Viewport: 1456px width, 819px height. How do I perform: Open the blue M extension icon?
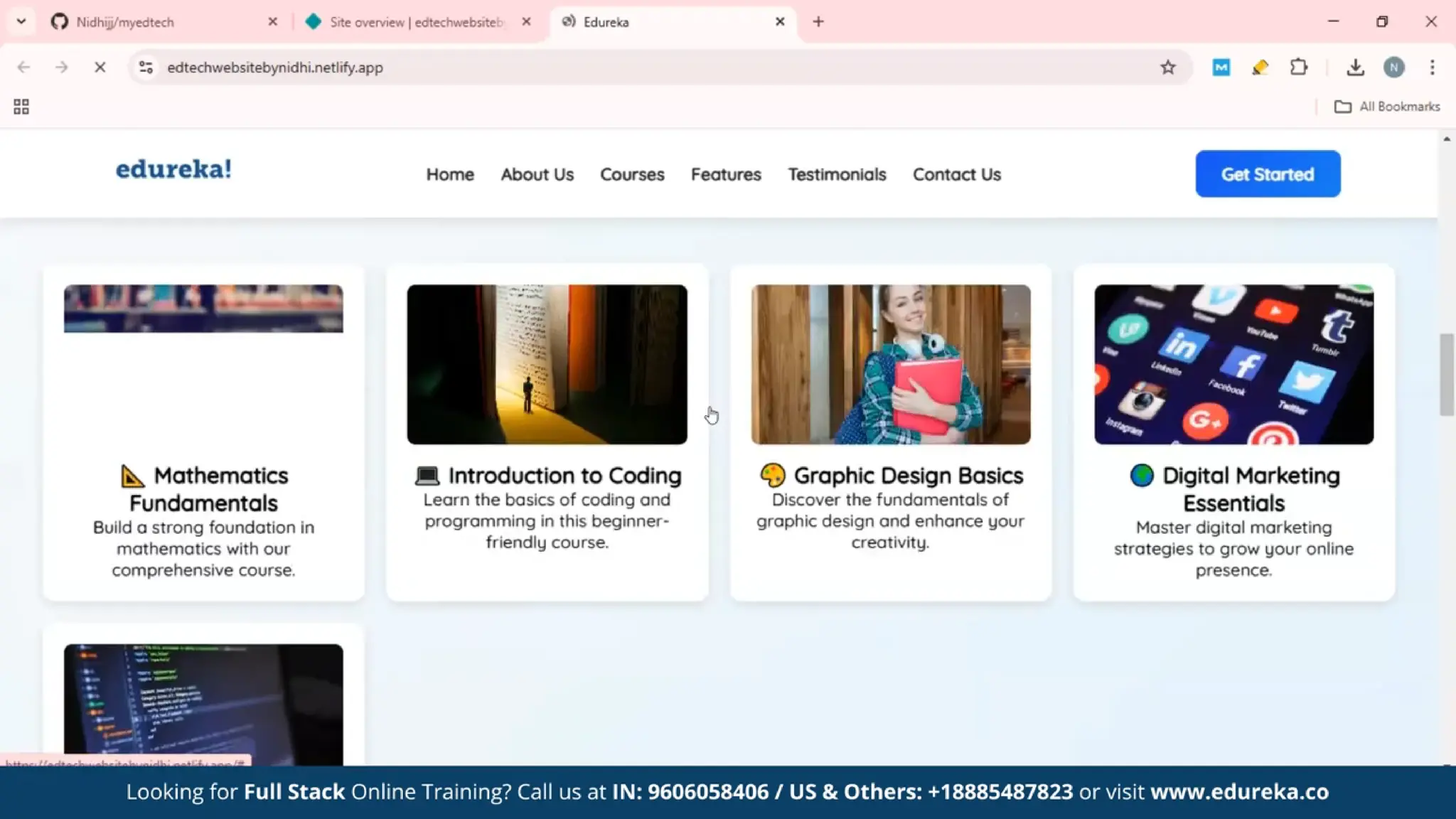click(x=1221, y=67)
